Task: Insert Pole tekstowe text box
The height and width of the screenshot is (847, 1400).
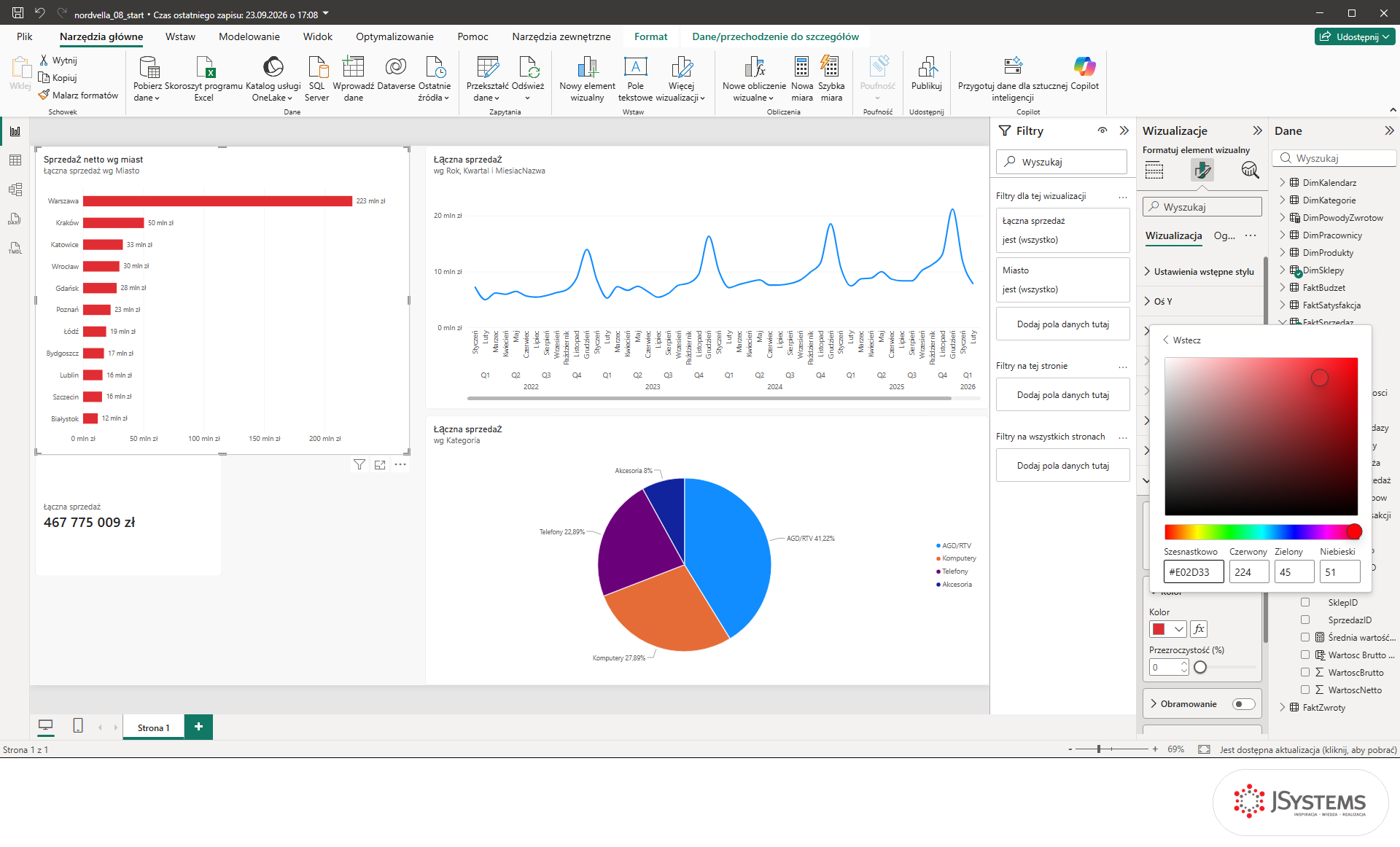Action: (635, 79)
